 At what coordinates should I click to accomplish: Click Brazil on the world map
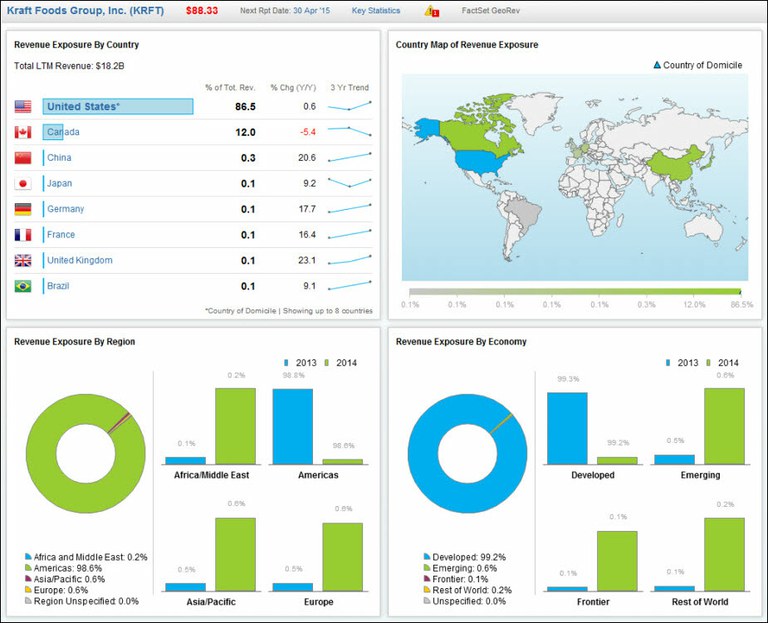pyautogui.click(x=524, y=211)
